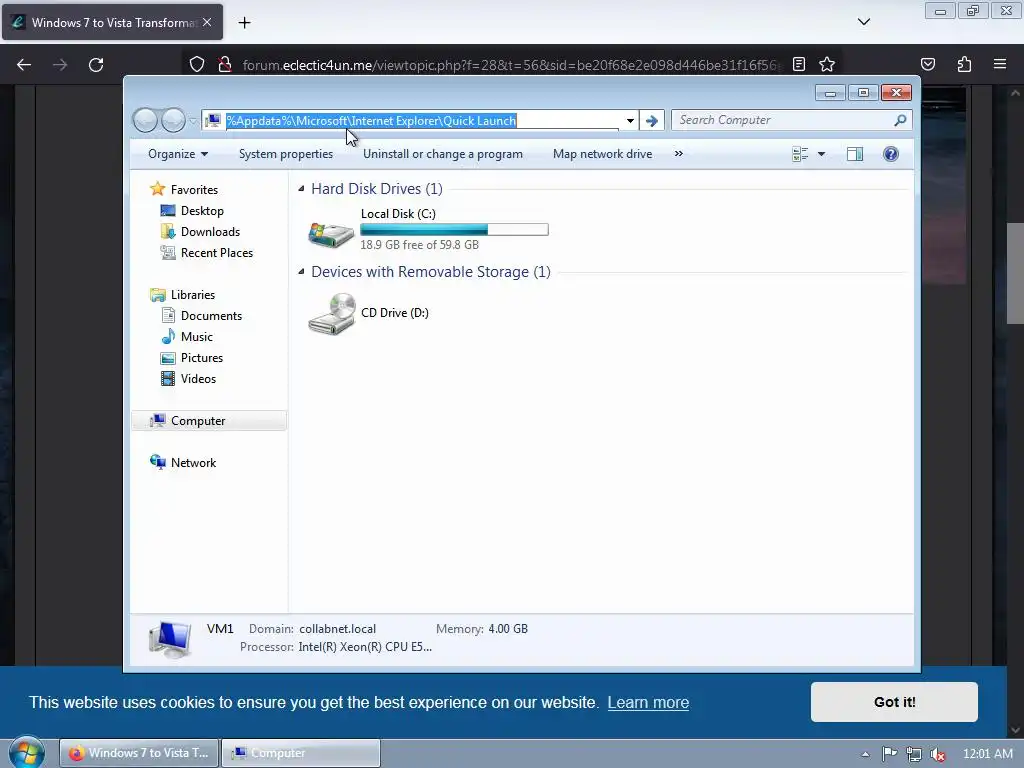Click the browser forward arrow
This screenshot has height=768, width=1024.
pyautogui.click(x=60, y=65)
